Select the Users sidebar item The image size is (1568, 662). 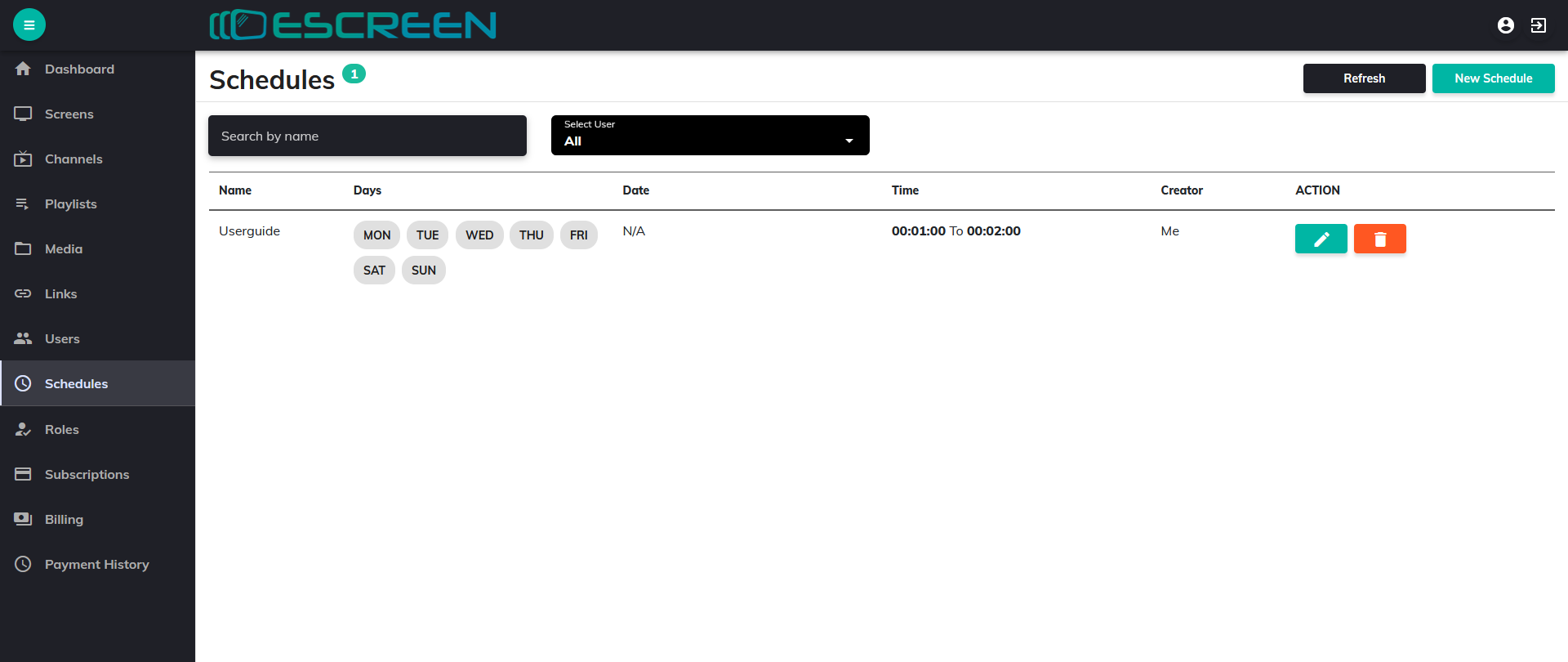62,339
